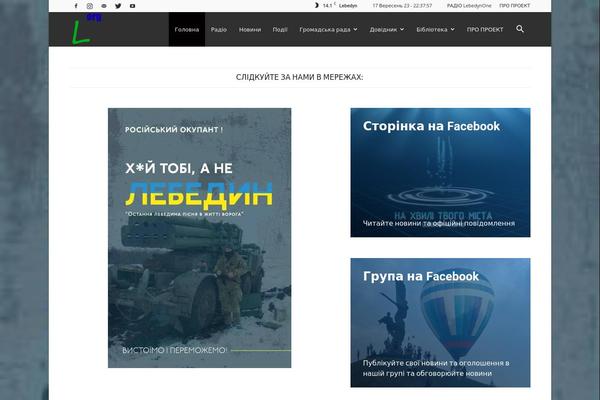
Task: Click Читайте новини та офіційні повідомлення text
Action: [x=439, y=223]
